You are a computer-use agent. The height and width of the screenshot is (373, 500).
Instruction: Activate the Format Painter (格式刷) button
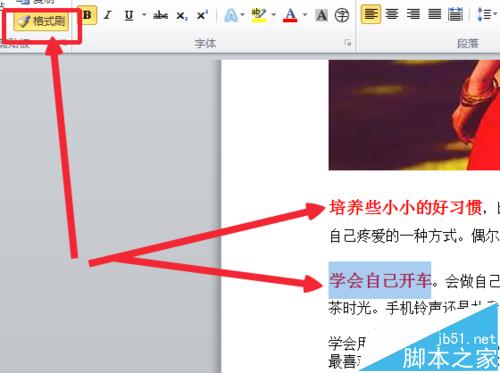(41, 22)
